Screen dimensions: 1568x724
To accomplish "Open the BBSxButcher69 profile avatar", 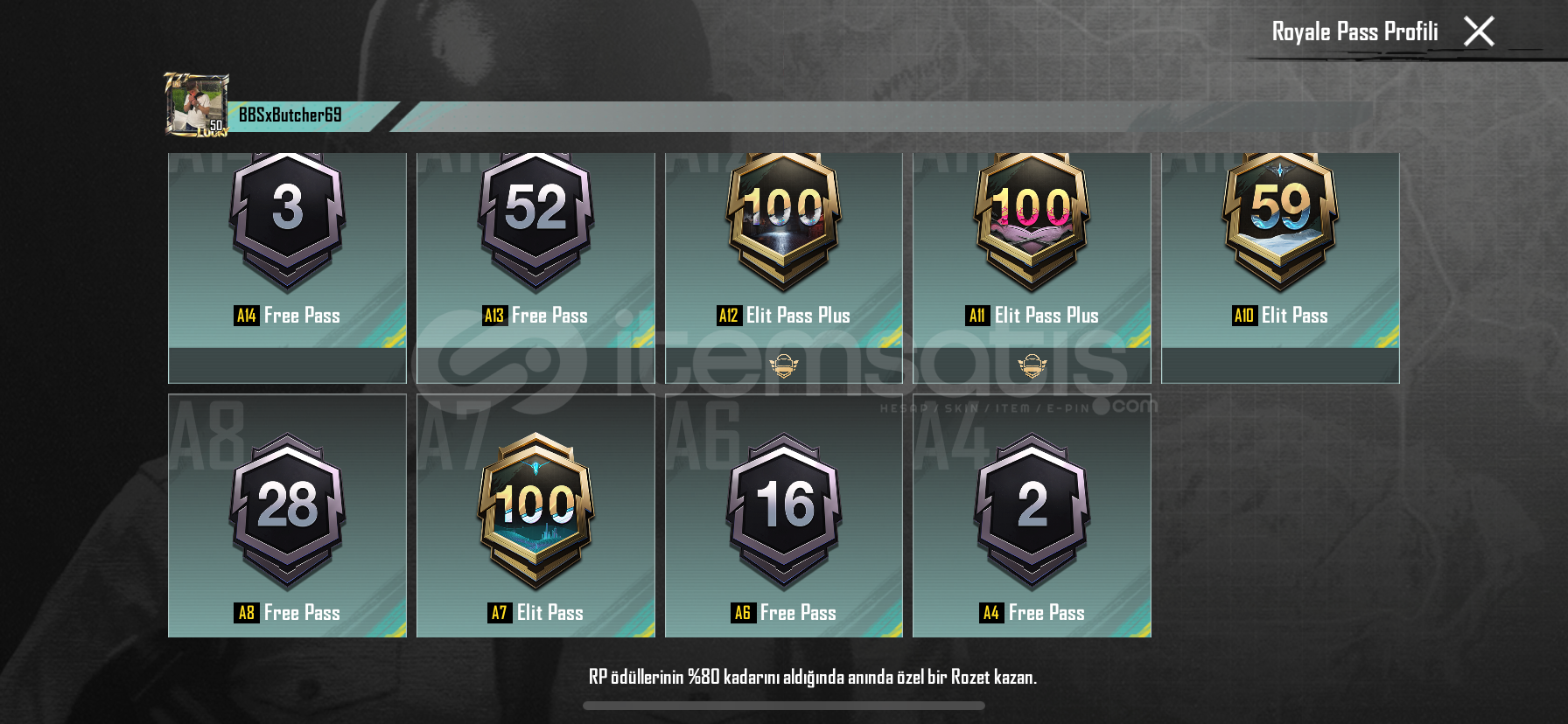I will pyautogui.click(x=197, y=105).
